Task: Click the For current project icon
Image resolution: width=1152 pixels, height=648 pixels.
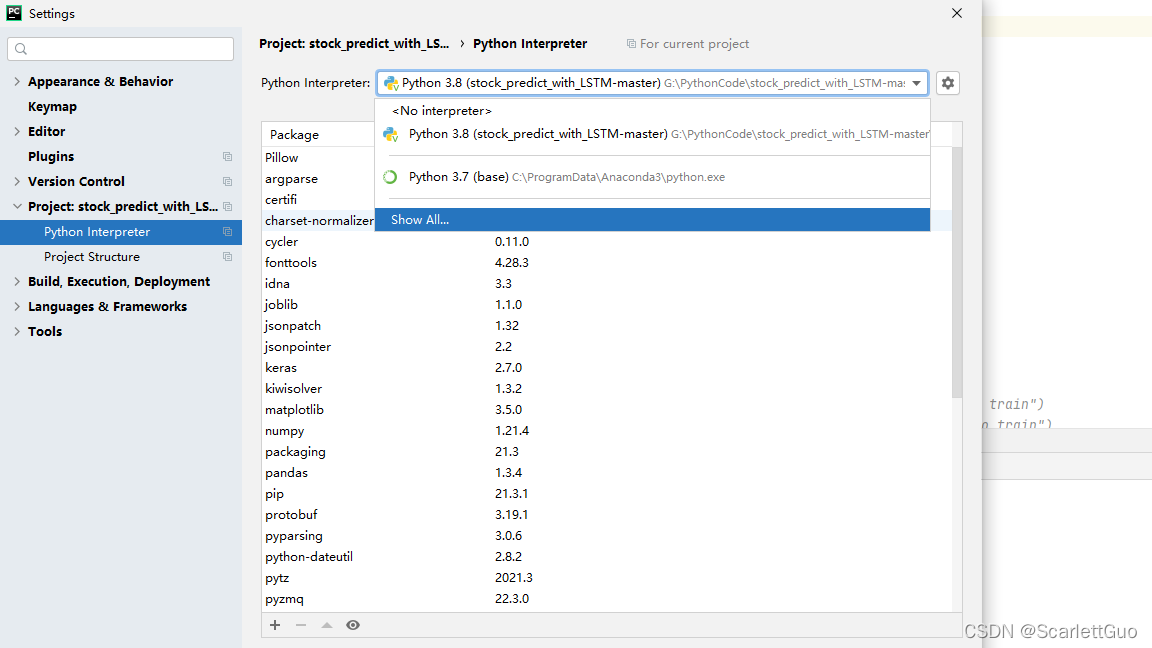Action: 631,44
